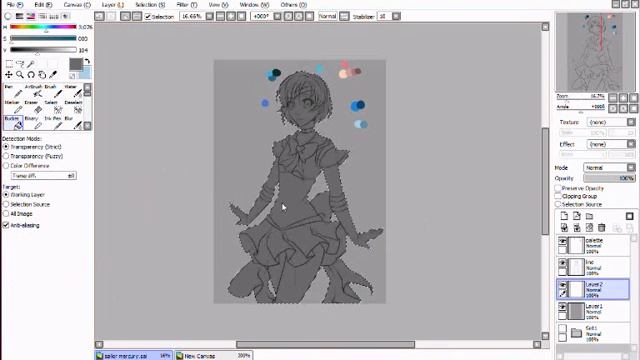Open the Filter menu
This screenshot has width=640, height=360.
187,5
